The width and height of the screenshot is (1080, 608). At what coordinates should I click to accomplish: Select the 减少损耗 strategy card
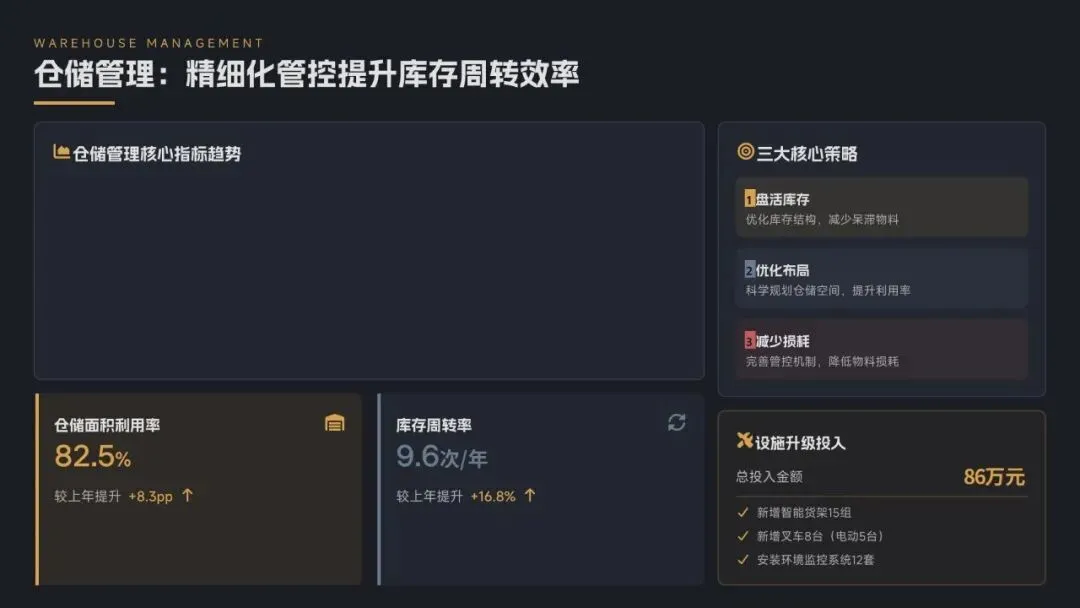click(x=881, y=349)
